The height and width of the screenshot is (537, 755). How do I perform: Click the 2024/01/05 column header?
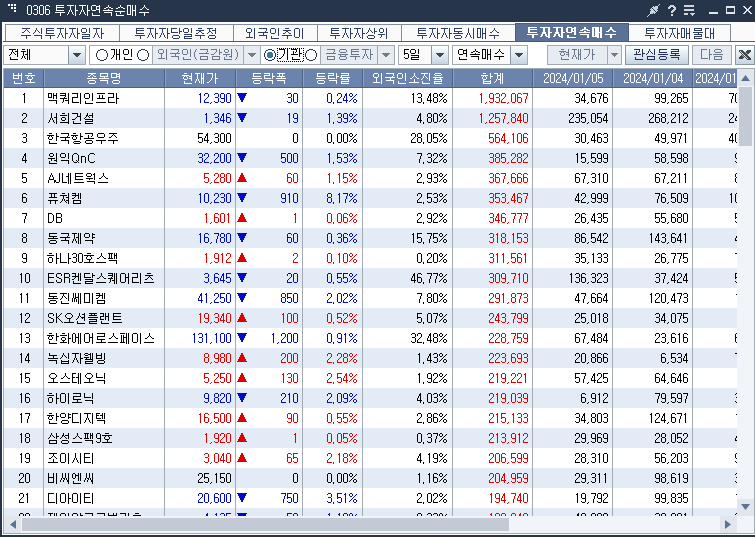(573, 78)
